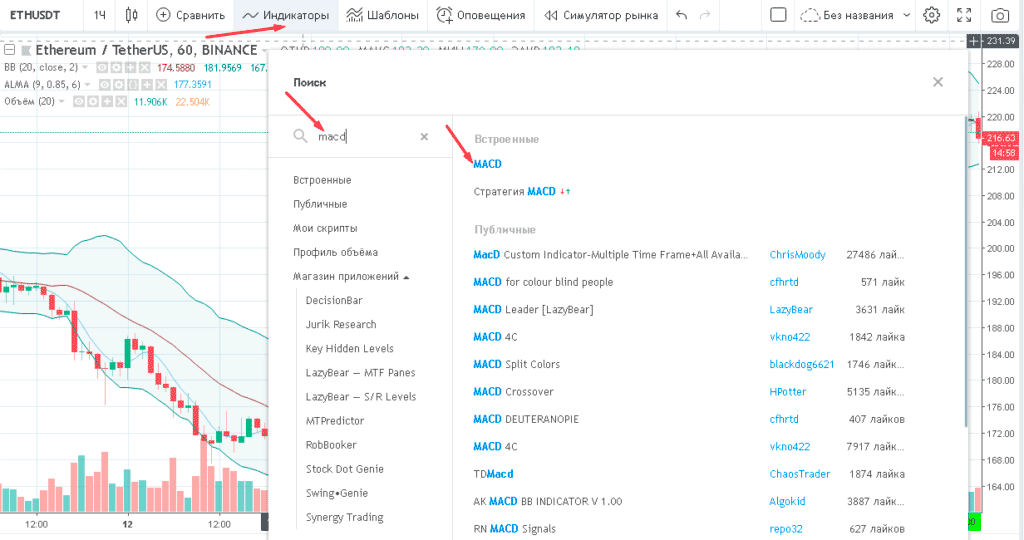Open the candlestick chart style selector
1024x540 pixels.
[132, 15]
